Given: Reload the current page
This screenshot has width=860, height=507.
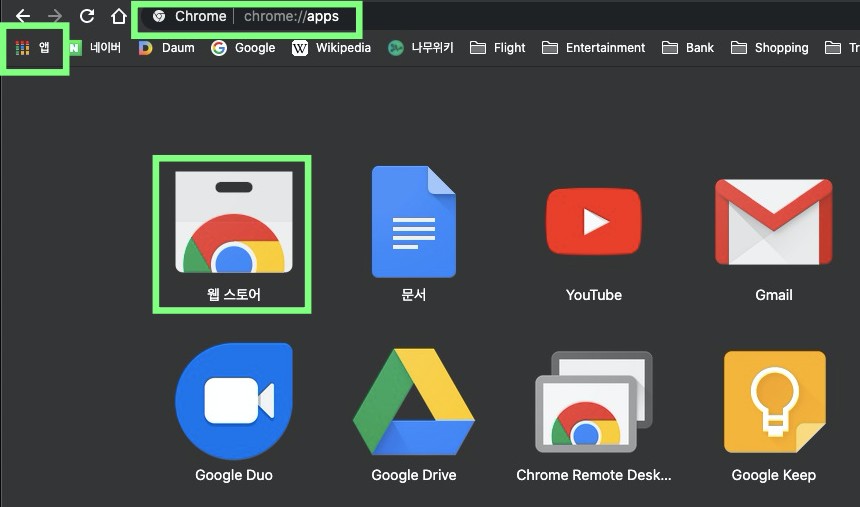Looking at the screenshot, I should [87, 16].
